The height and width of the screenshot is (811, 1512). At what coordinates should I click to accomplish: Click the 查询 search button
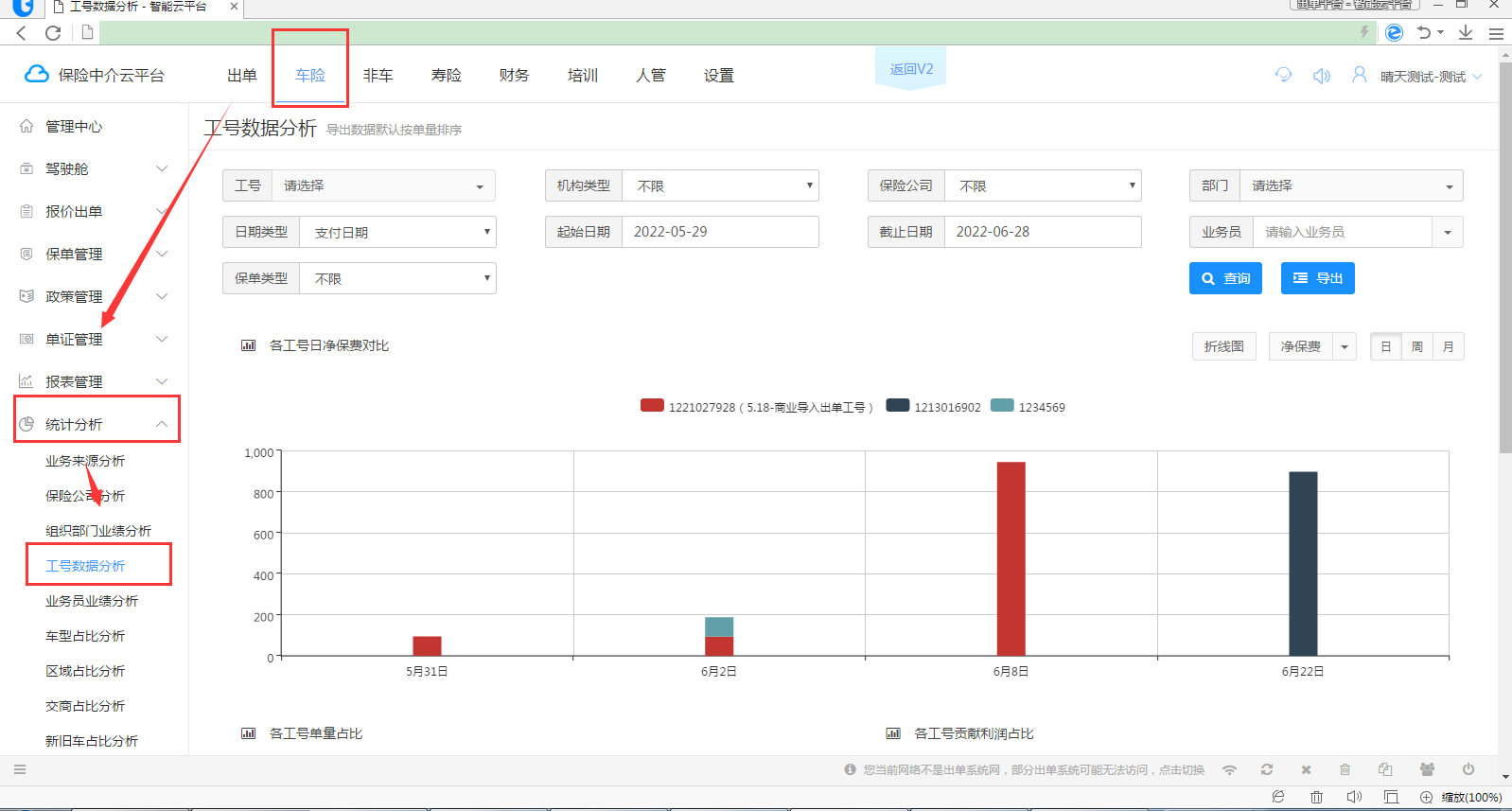point(1225,278)
